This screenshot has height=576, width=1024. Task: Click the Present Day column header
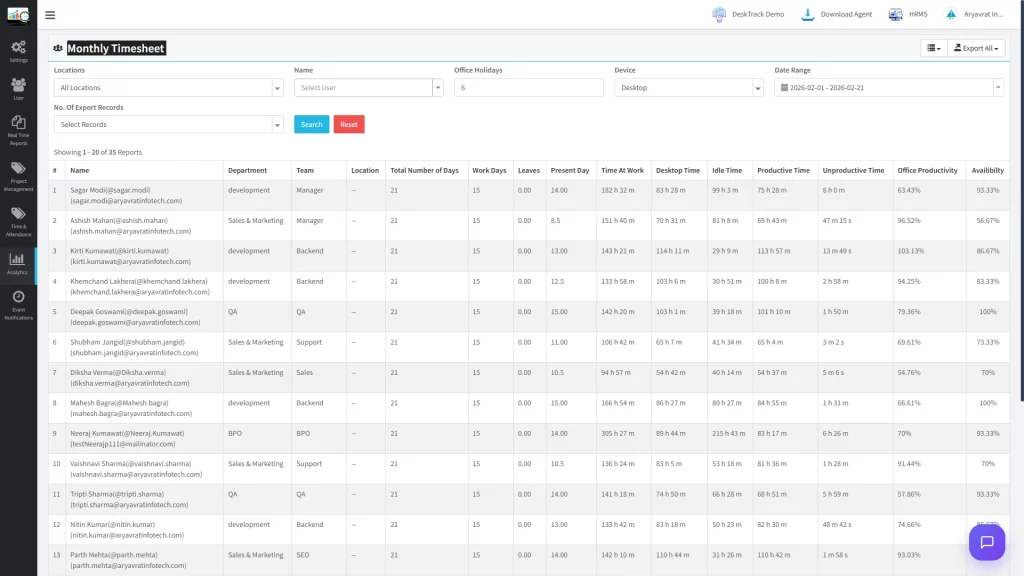click(x=569, y=170)
